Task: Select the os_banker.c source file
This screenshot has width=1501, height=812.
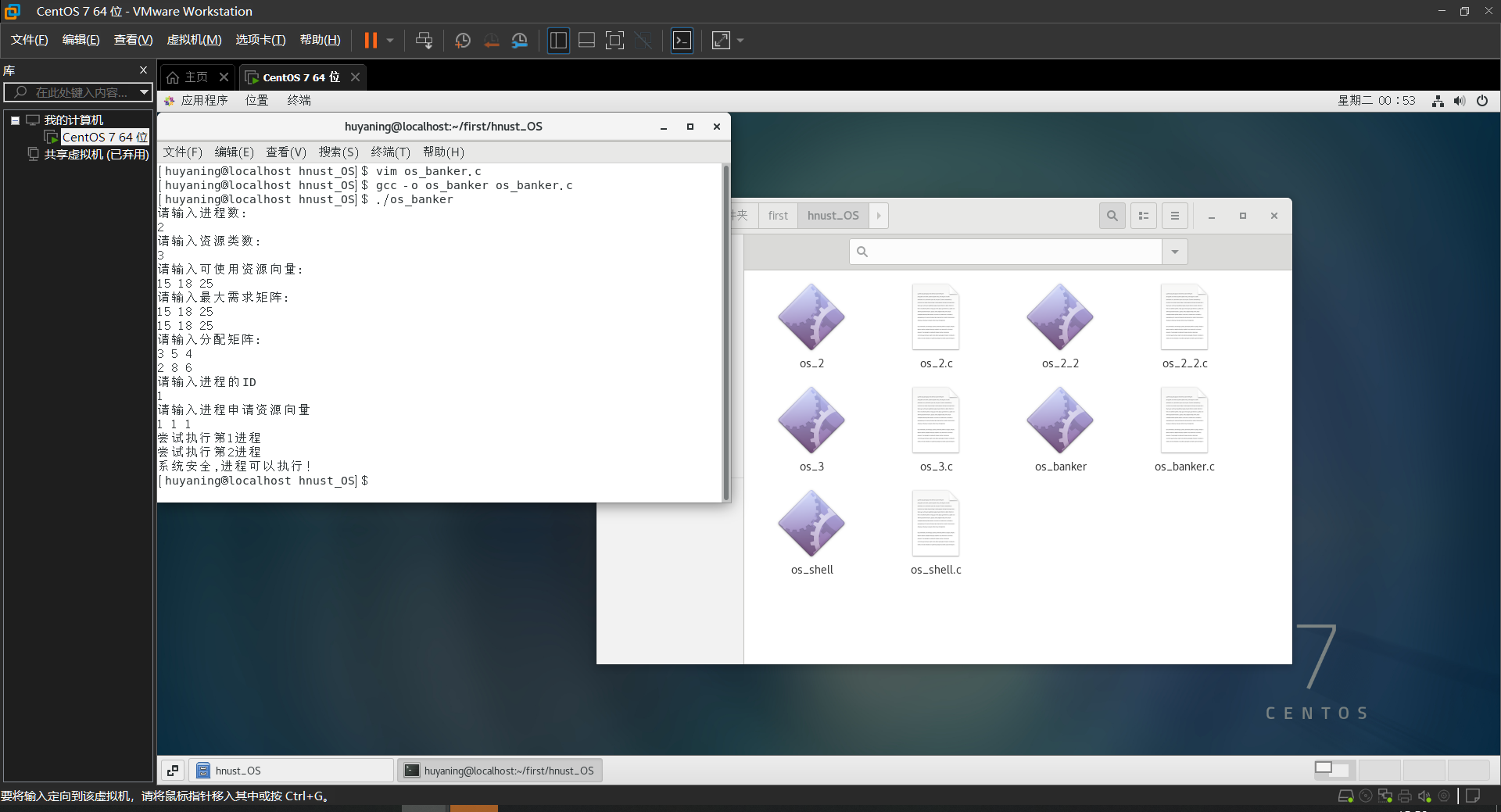Action: (1184, 429)
